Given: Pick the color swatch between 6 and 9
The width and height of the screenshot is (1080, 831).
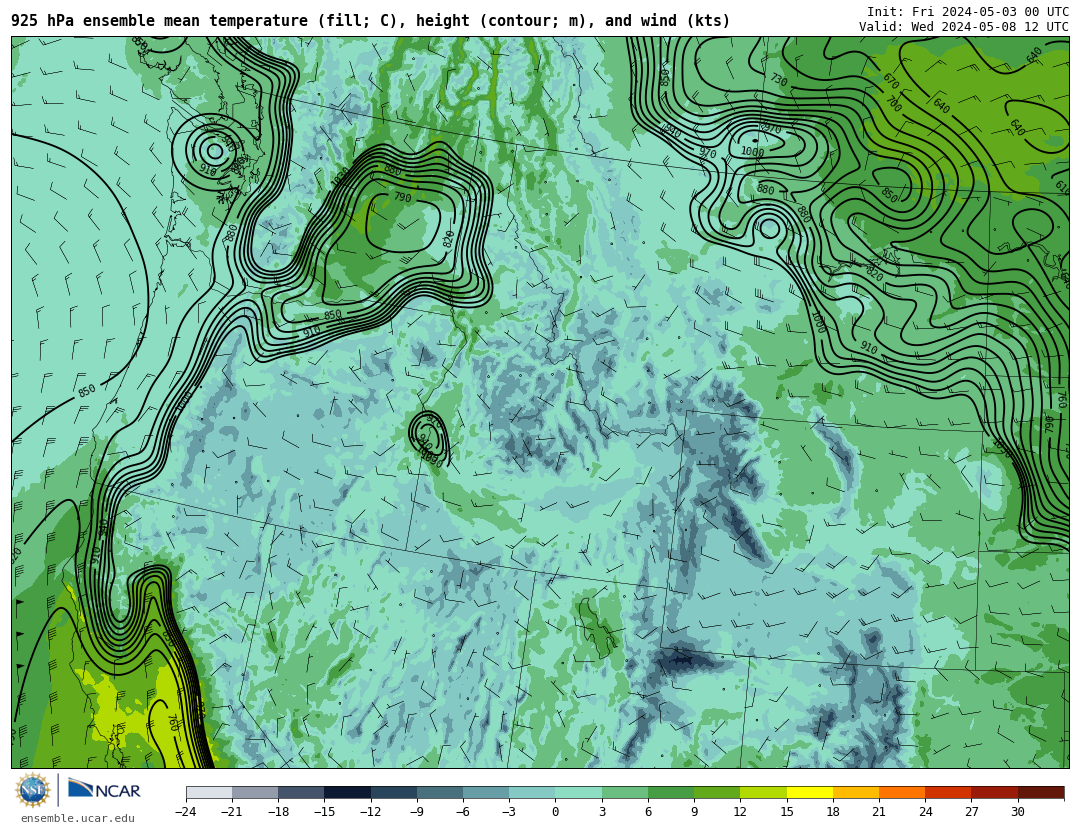Looking at the screenshot, I should coord(671,792).
